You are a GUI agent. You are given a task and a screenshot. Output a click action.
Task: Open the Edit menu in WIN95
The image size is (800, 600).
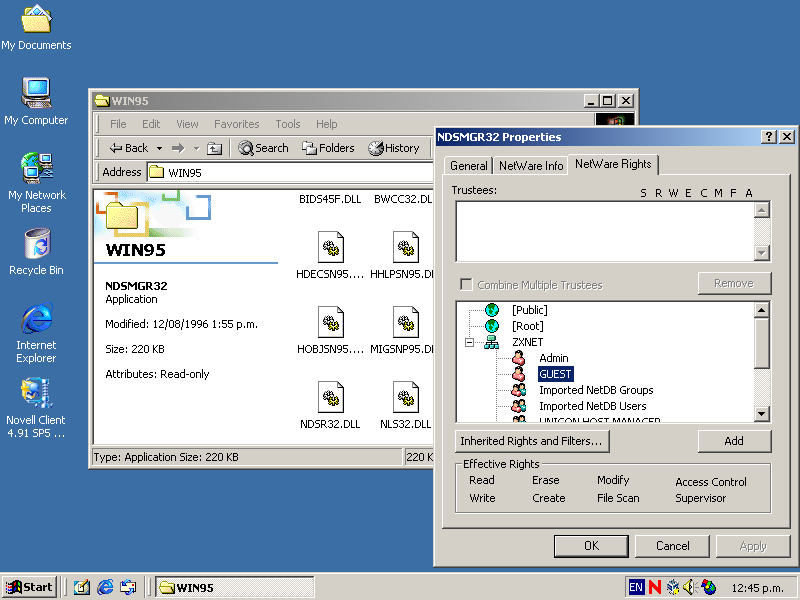[x=151, y=124]
